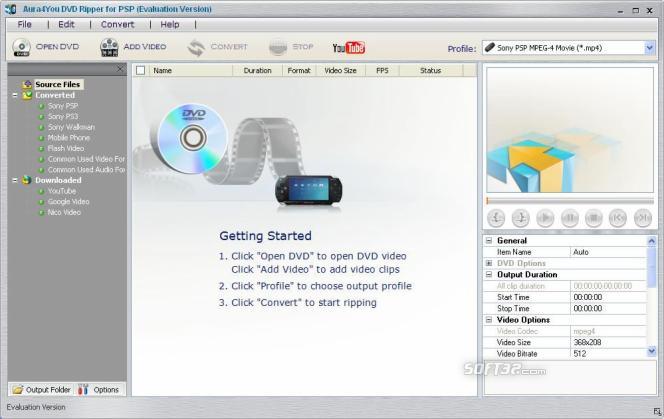
Task: Click the Video Bitrate value field
Action: (608, 354)
